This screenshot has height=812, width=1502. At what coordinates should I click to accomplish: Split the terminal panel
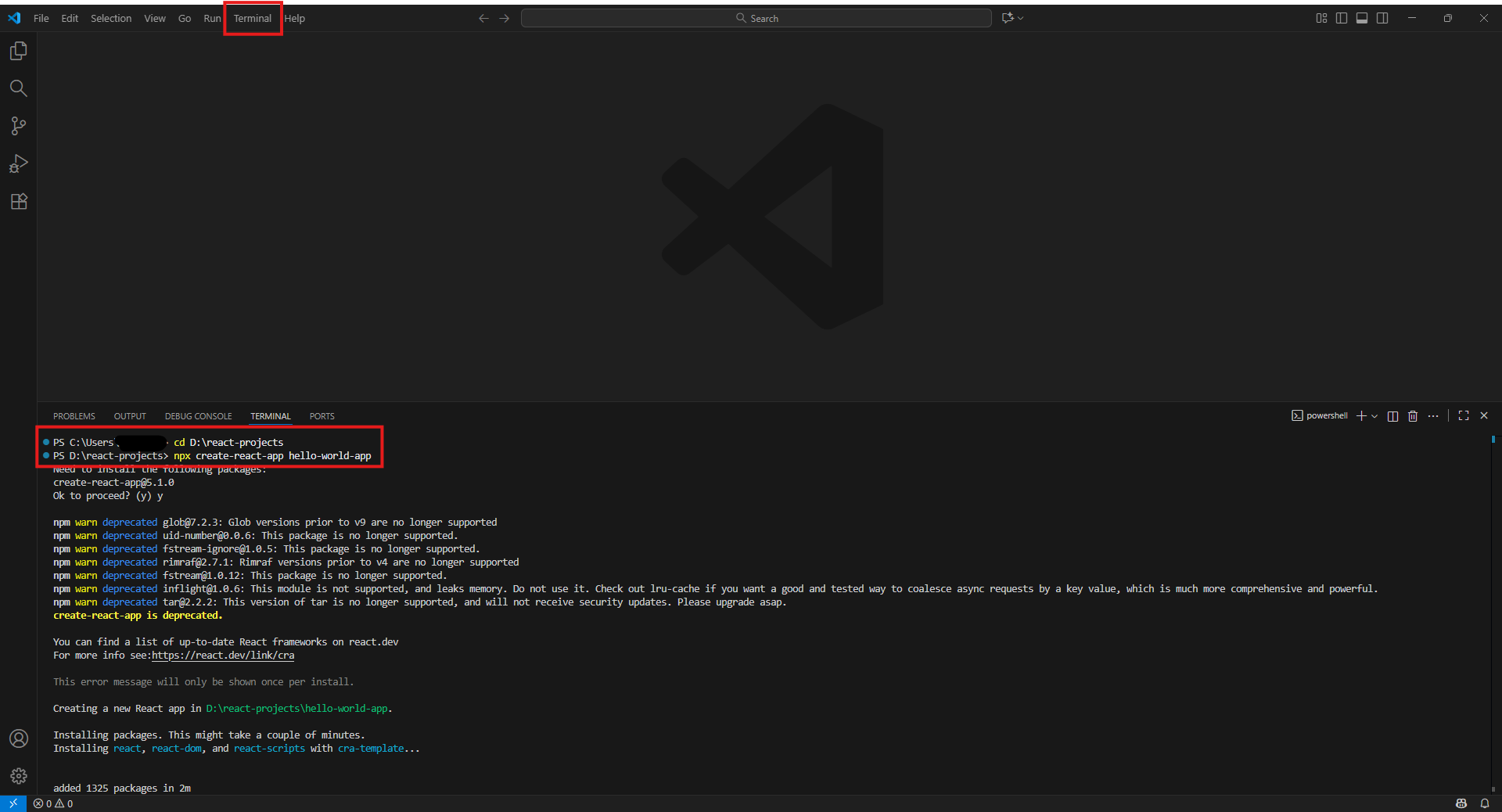tap(1392, 416)
